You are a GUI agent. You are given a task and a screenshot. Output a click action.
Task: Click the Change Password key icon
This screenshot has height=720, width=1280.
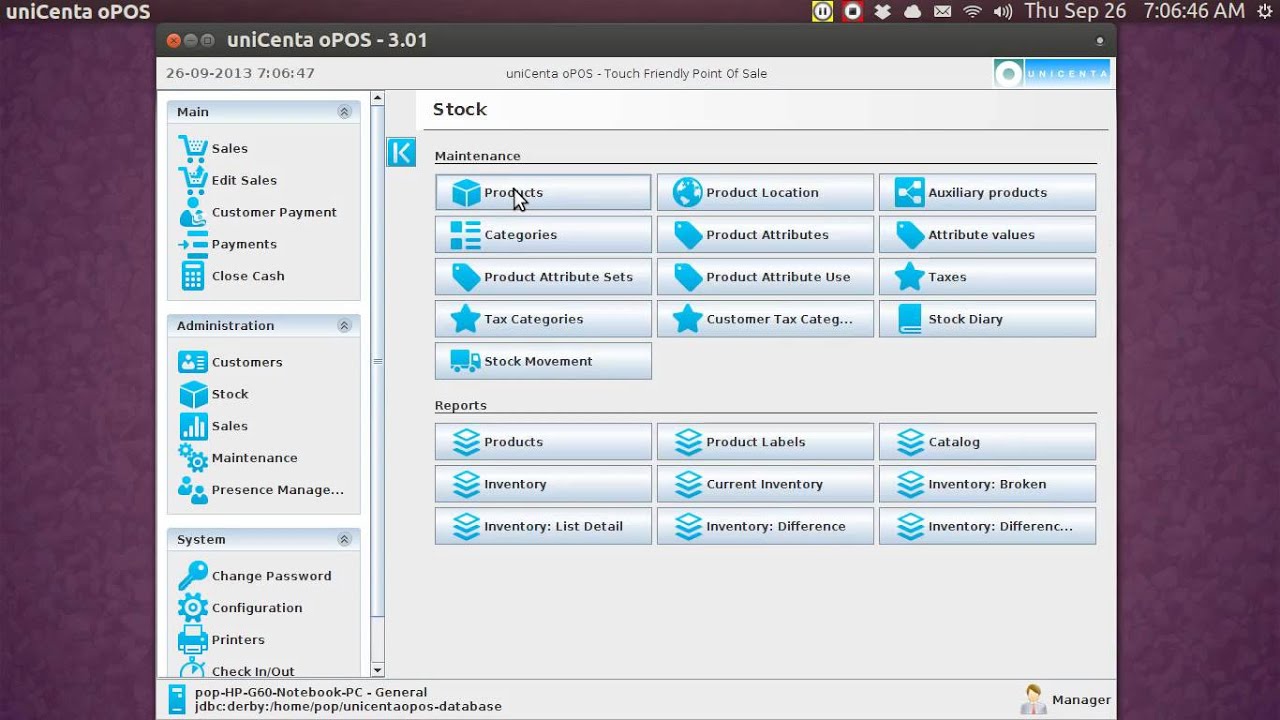(x=192, y=576)
